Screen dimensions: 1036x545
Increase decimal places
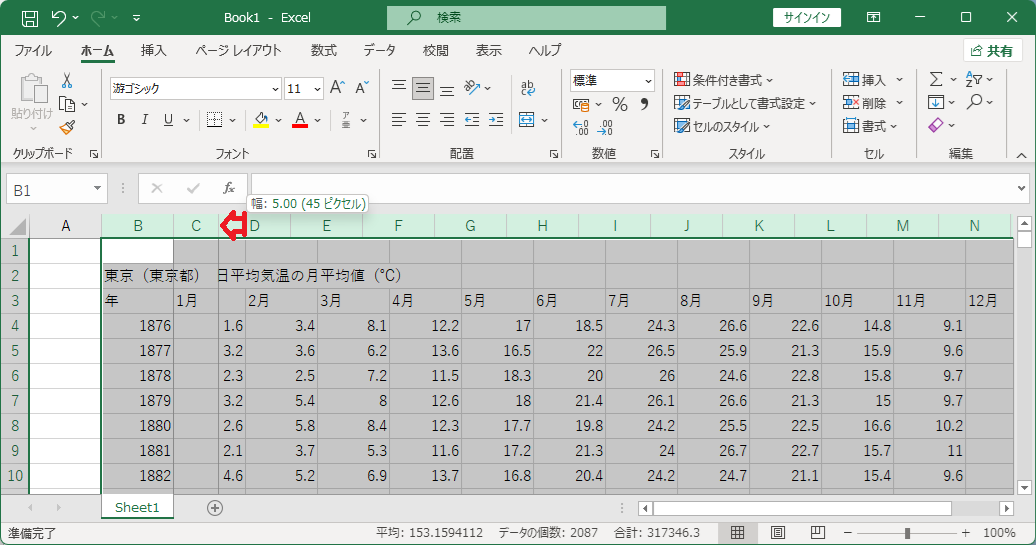(x=581, y=127)
